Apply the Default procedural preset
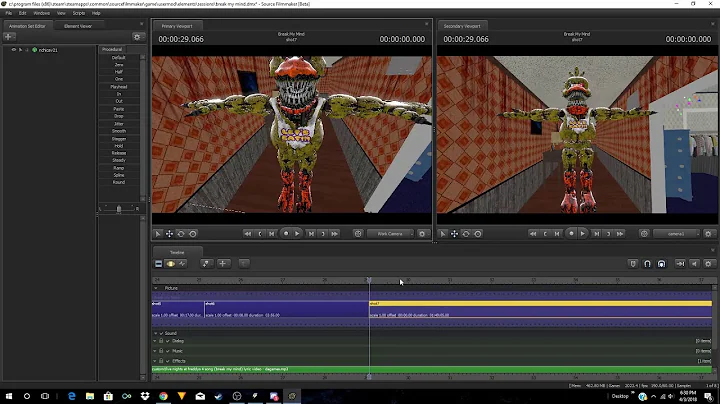This screenshot has width=720, height=404. click(118, 57)
